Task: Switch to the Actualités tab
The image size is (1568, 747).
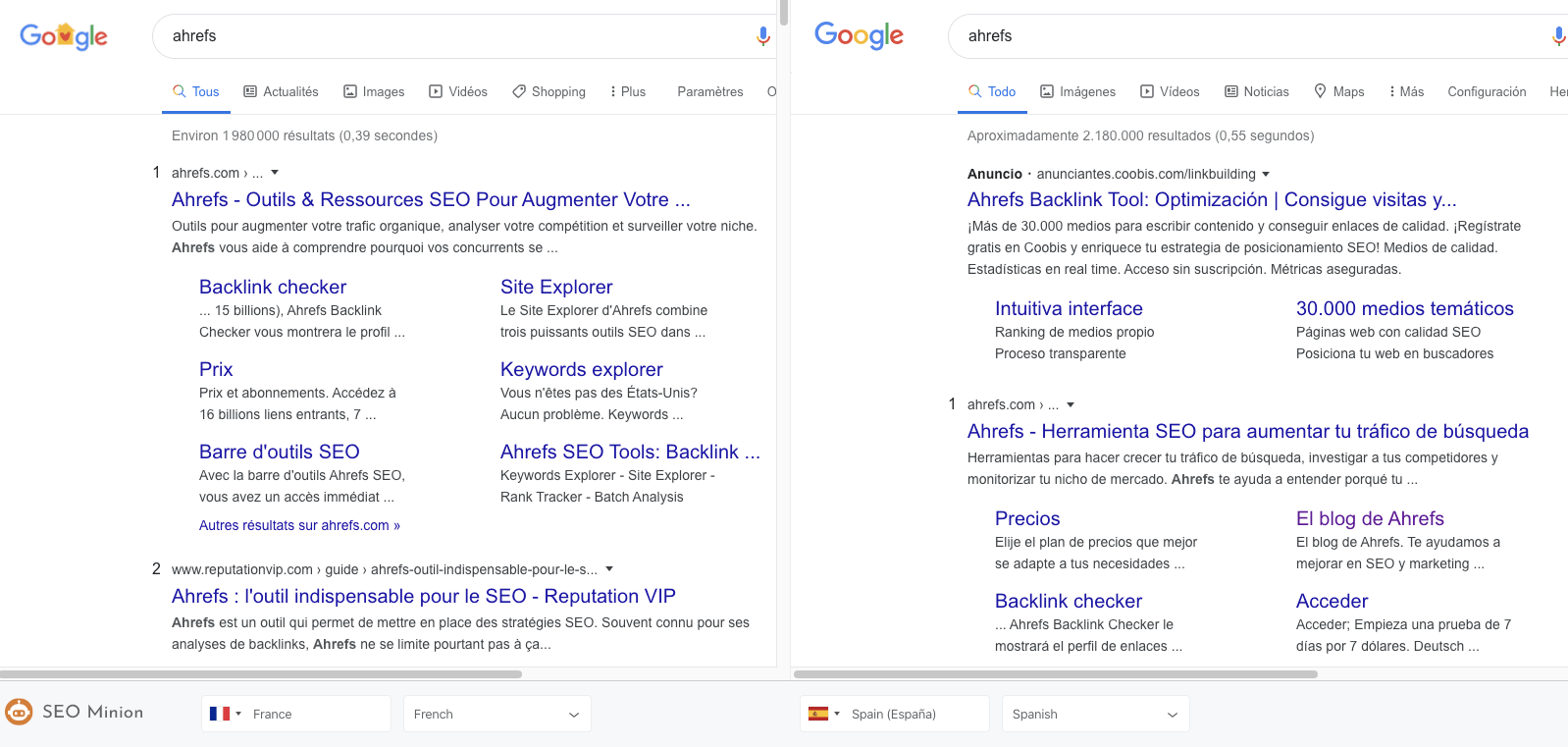Action: coord(281,91)
